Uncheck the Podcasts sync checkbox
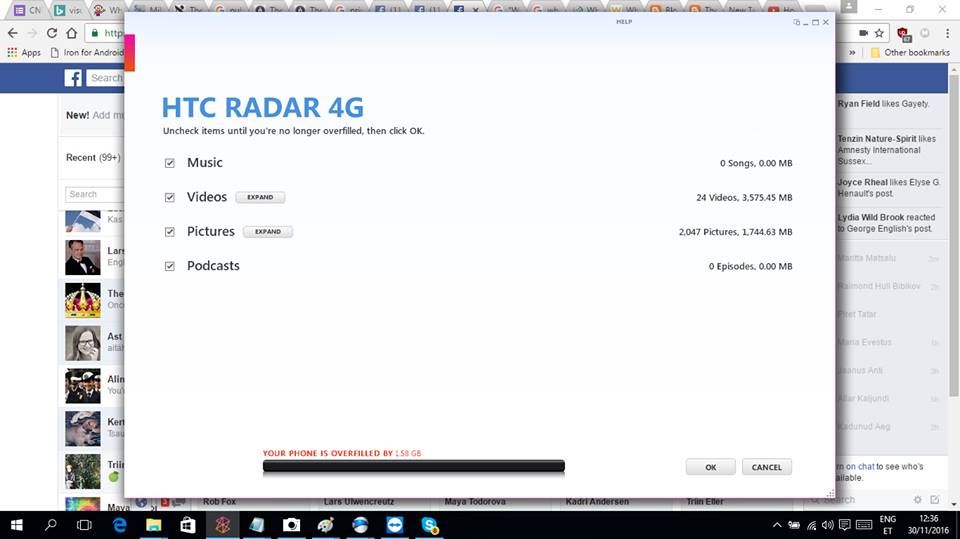 170,266
